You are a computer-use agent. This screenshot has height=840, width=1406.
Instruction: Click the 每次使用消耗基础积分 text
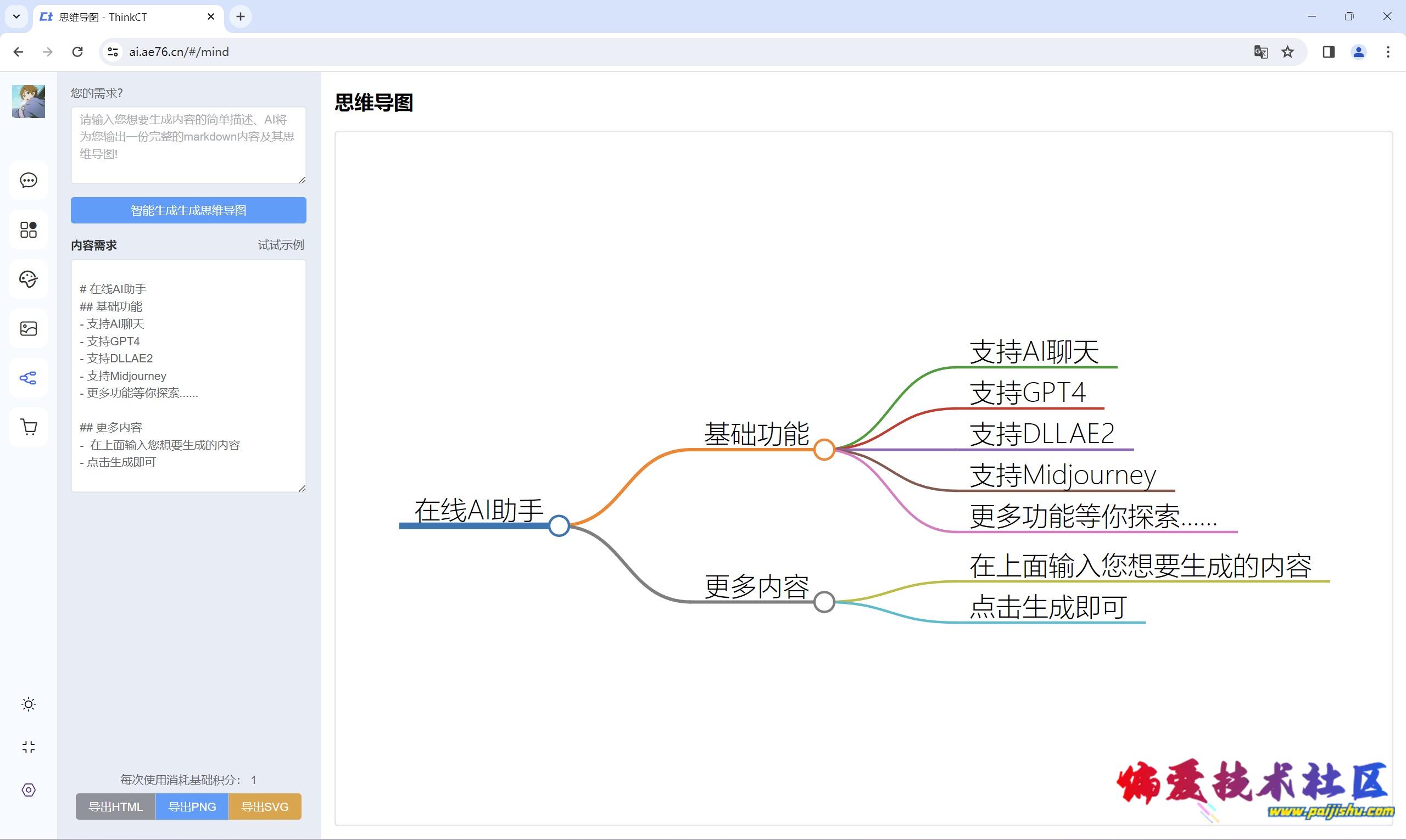point(188,780)
